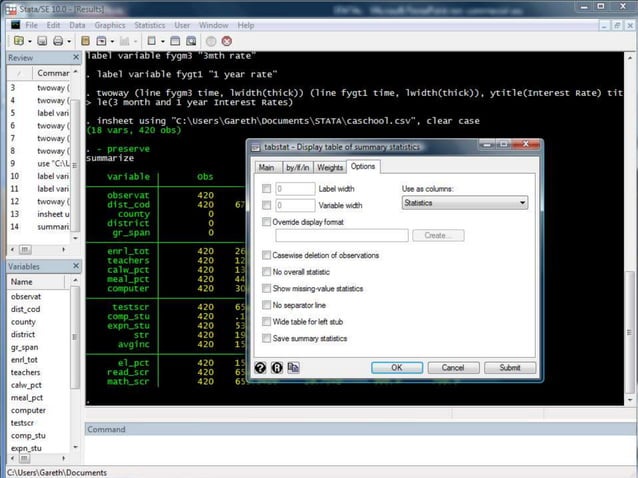Expand the dropdown arrow beside the Open icon
The image size is (638, 478).
30,41
